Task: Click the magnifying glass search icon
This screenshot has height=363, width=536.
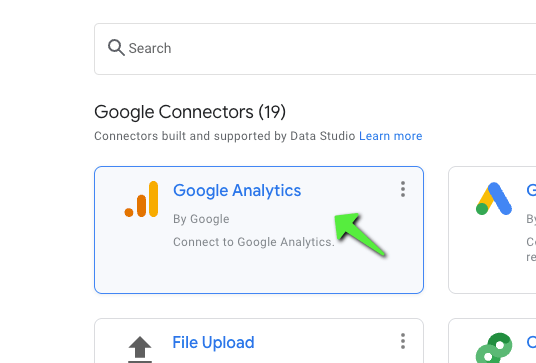Action: [x=116, y=48]
